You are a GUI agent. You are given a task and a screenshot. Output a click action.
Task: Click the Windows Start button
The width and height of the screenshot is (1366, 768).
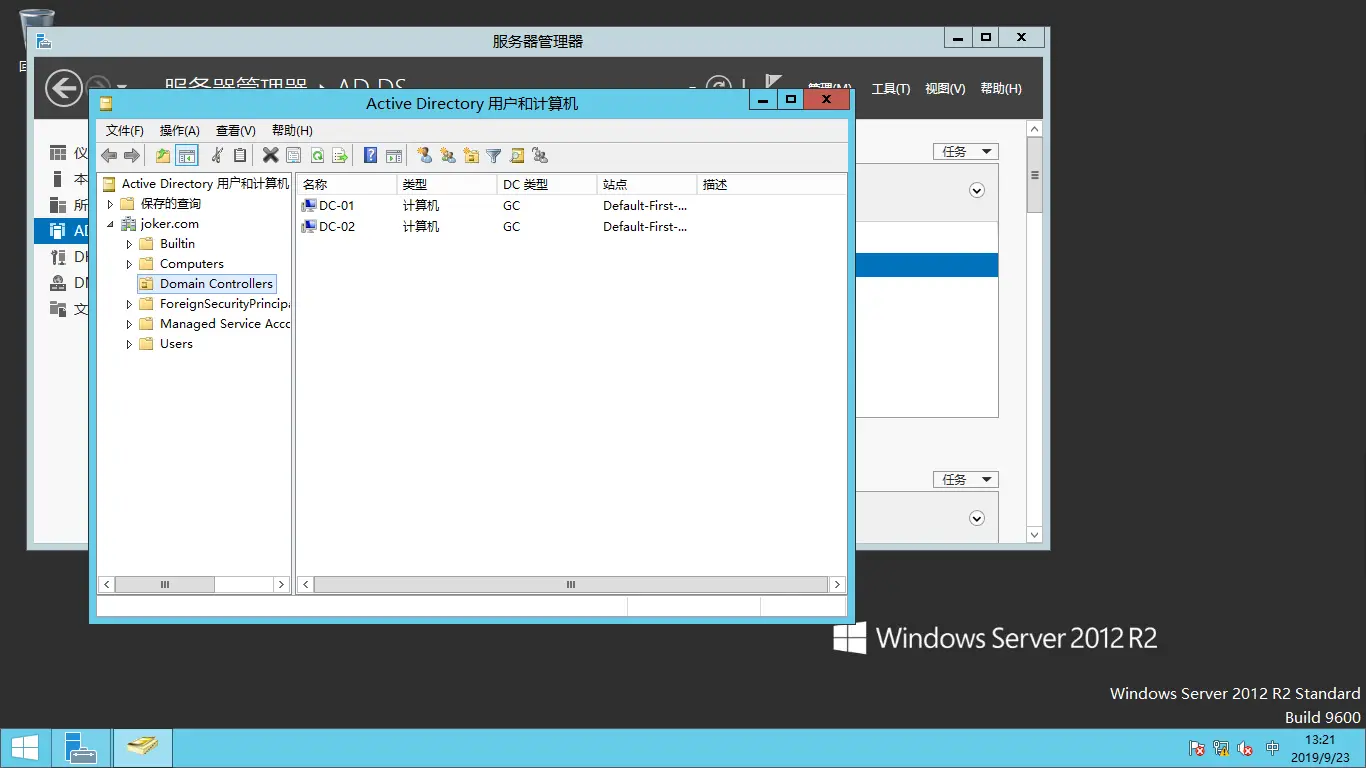[24, 748]
